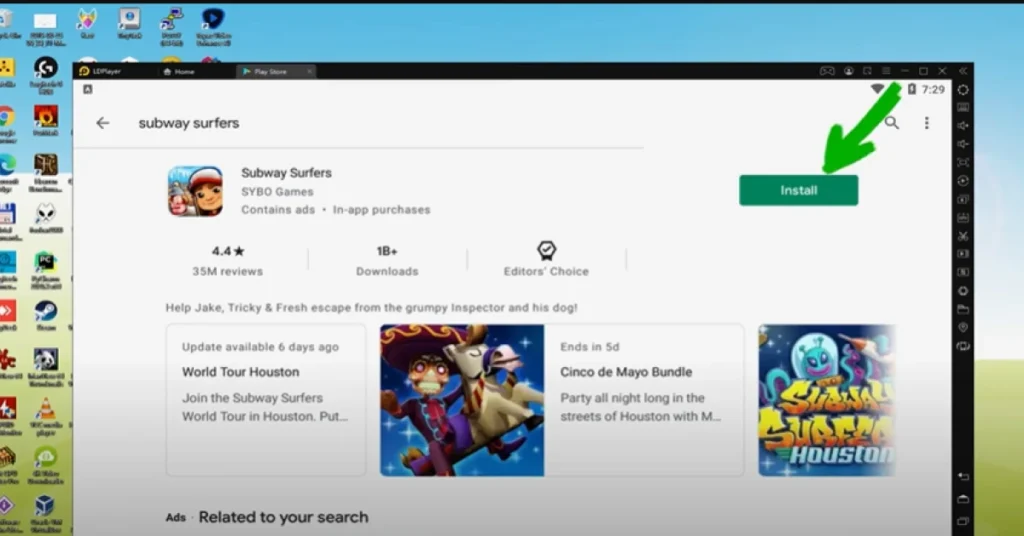Open the account icon in title bar
The height and width of the screenshot is (536, 1024).
[x=848, y=71]
